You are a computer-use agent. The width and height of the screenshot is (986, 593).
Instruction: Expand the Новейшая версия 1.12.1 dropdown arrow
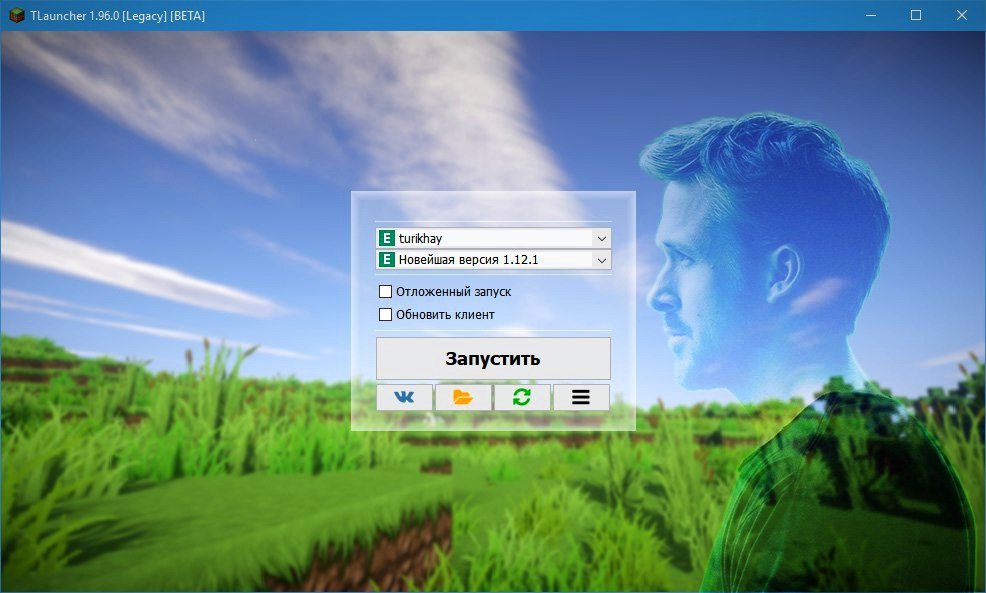(602, 260)
